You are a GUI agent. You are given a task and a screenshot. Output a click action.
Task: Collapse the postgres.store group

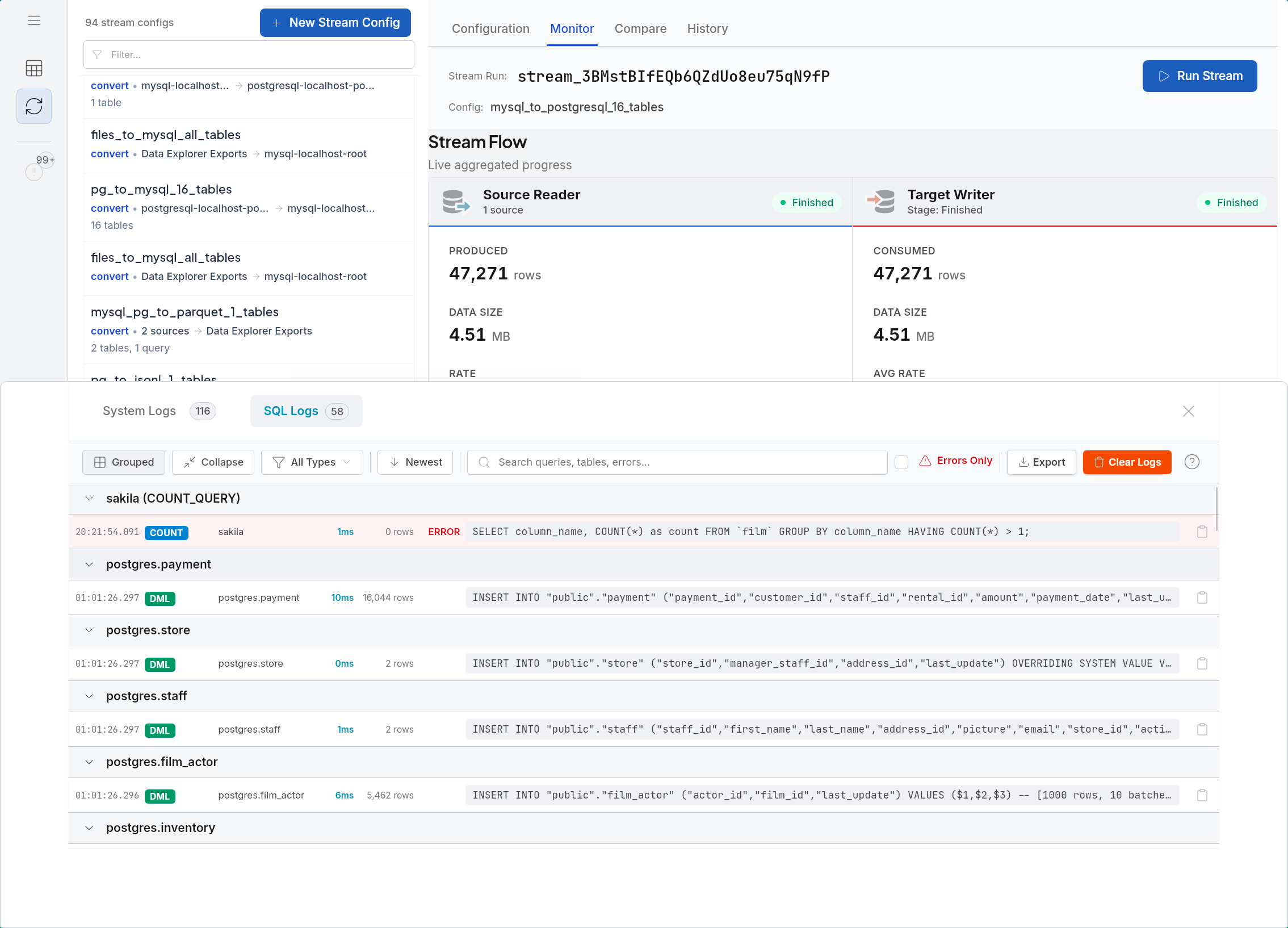[x=89, y=630]
